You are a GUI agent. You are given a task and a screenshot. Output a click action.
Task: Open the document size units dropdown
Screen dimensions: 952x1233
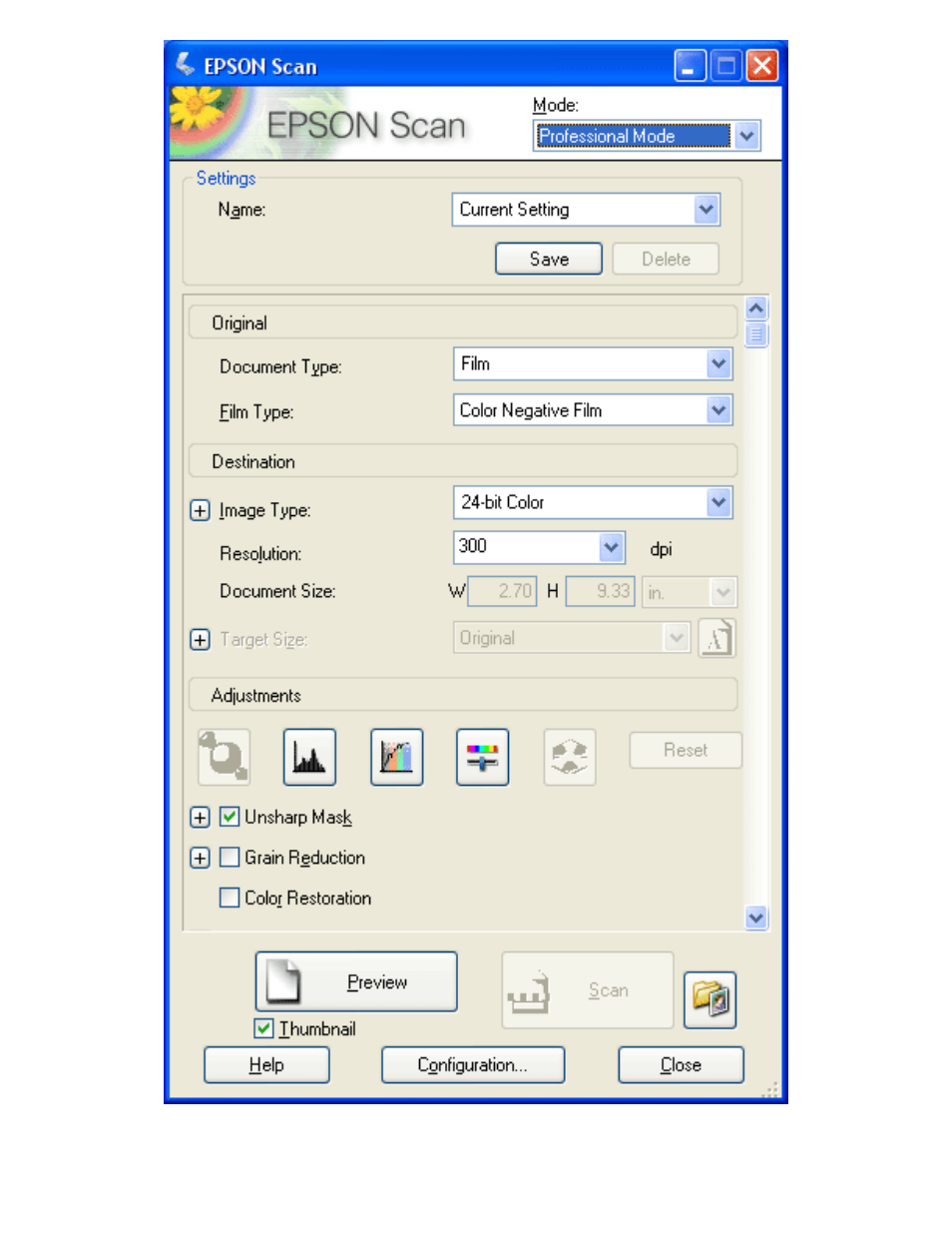(690, 592)
